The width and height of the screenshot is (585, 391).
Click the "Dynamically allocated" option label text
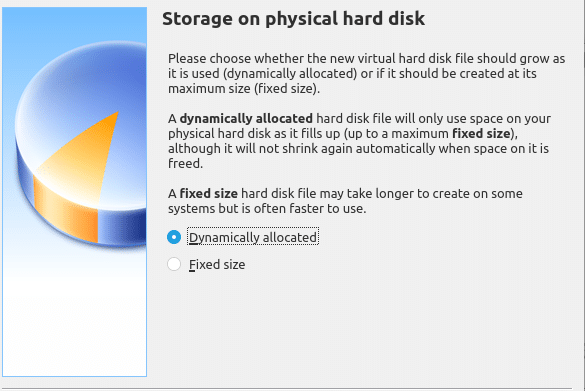click(x=253, y=237)
